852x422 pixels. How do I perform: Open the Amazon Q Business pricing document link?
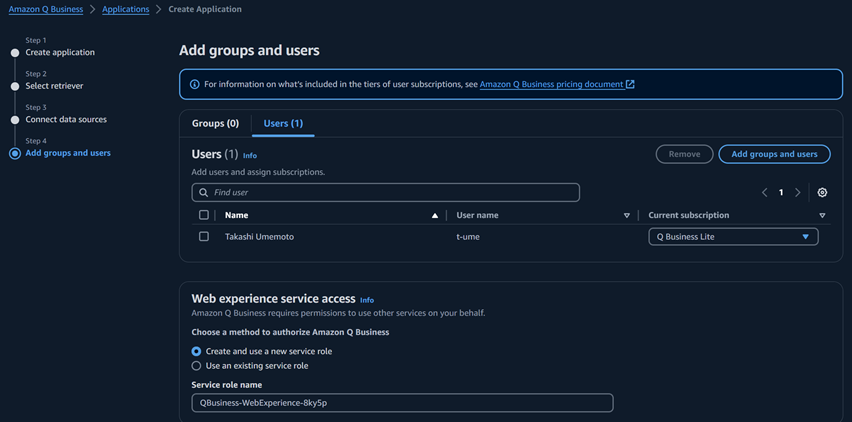tap(552, 84)
